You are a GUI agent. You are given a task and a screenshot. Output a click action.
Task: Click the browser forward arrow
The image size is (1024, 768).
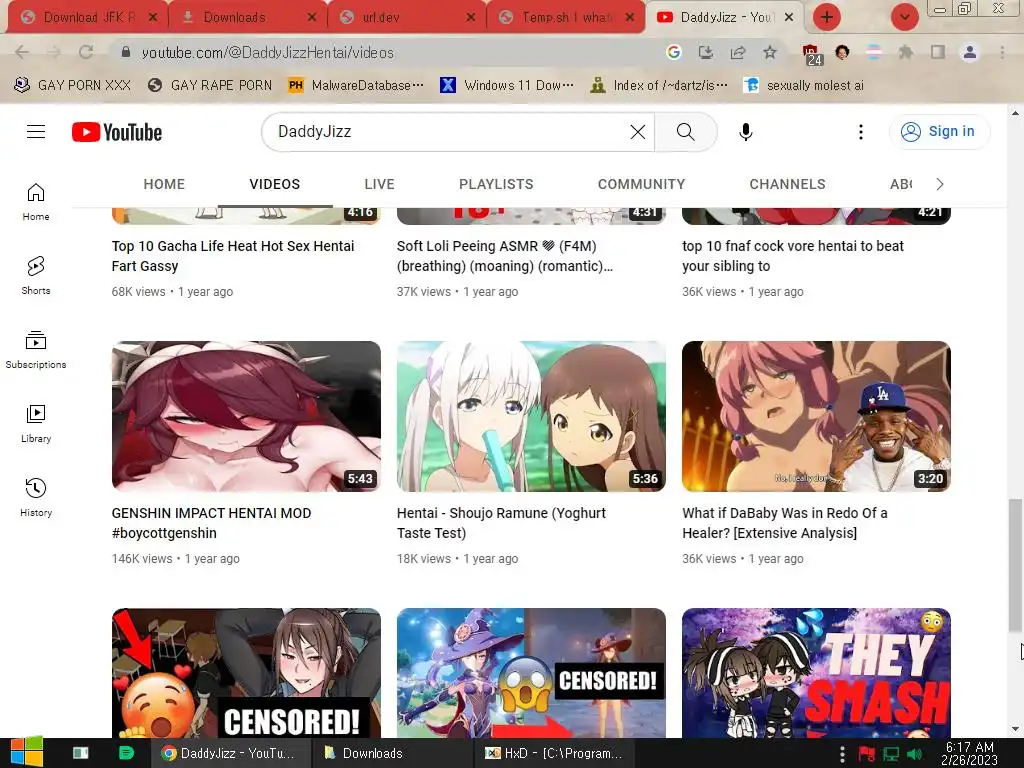[x=54, y=52]
